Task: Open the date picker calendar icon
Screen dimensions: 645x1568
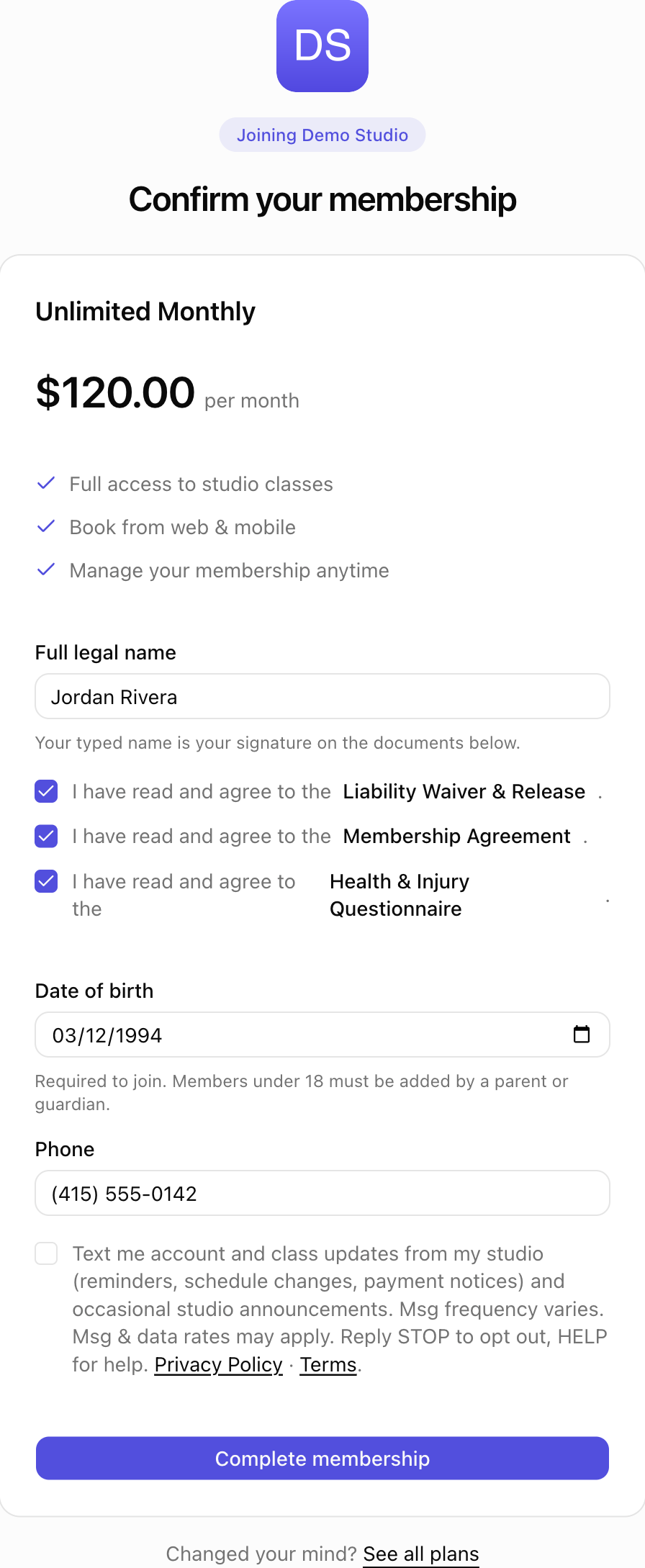Action: tap(581, 1034)
